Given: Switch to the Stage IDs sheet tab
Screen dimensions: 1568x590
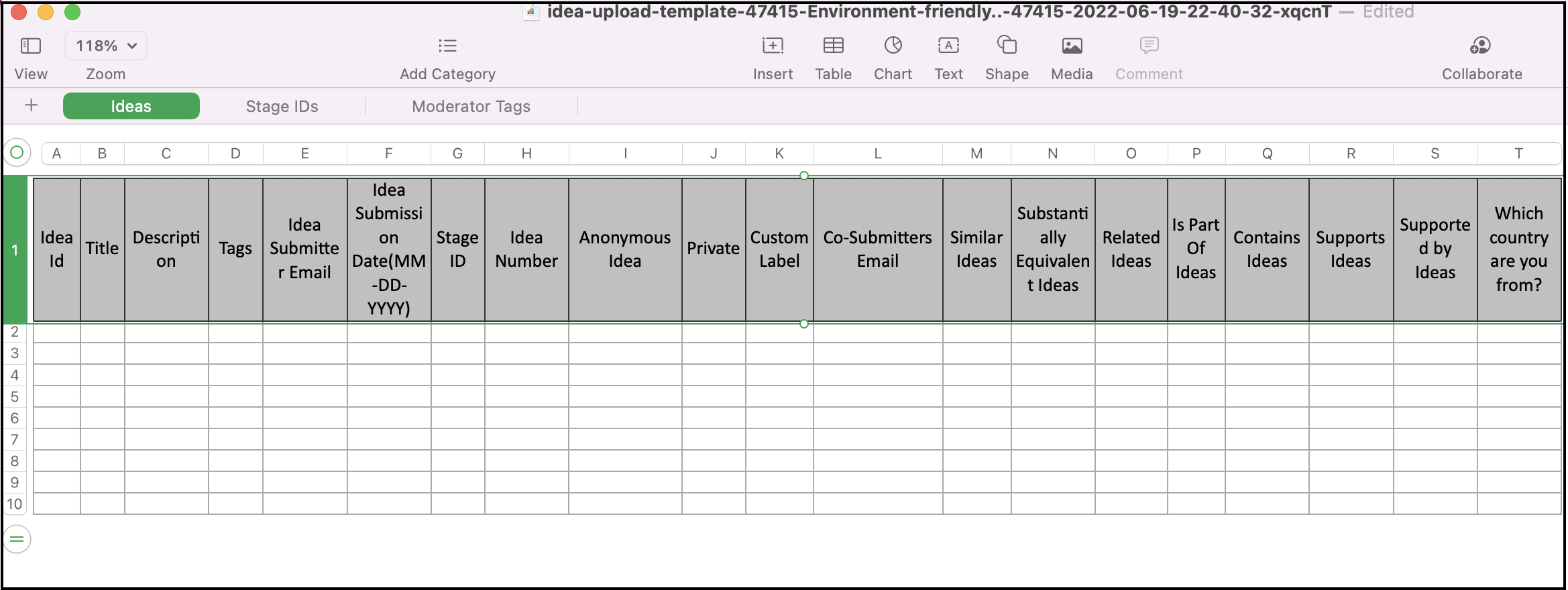Looking at the screenshot, I should 282,107.
